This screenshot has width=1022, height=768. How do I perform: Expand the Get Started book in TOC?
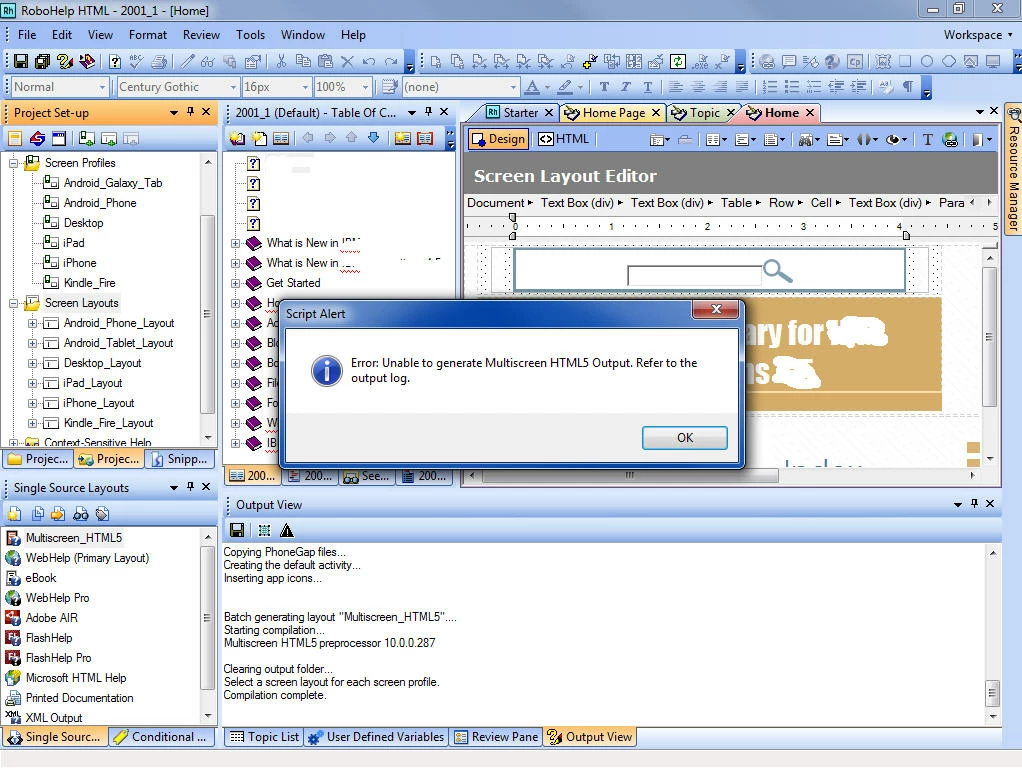point(235,283)
